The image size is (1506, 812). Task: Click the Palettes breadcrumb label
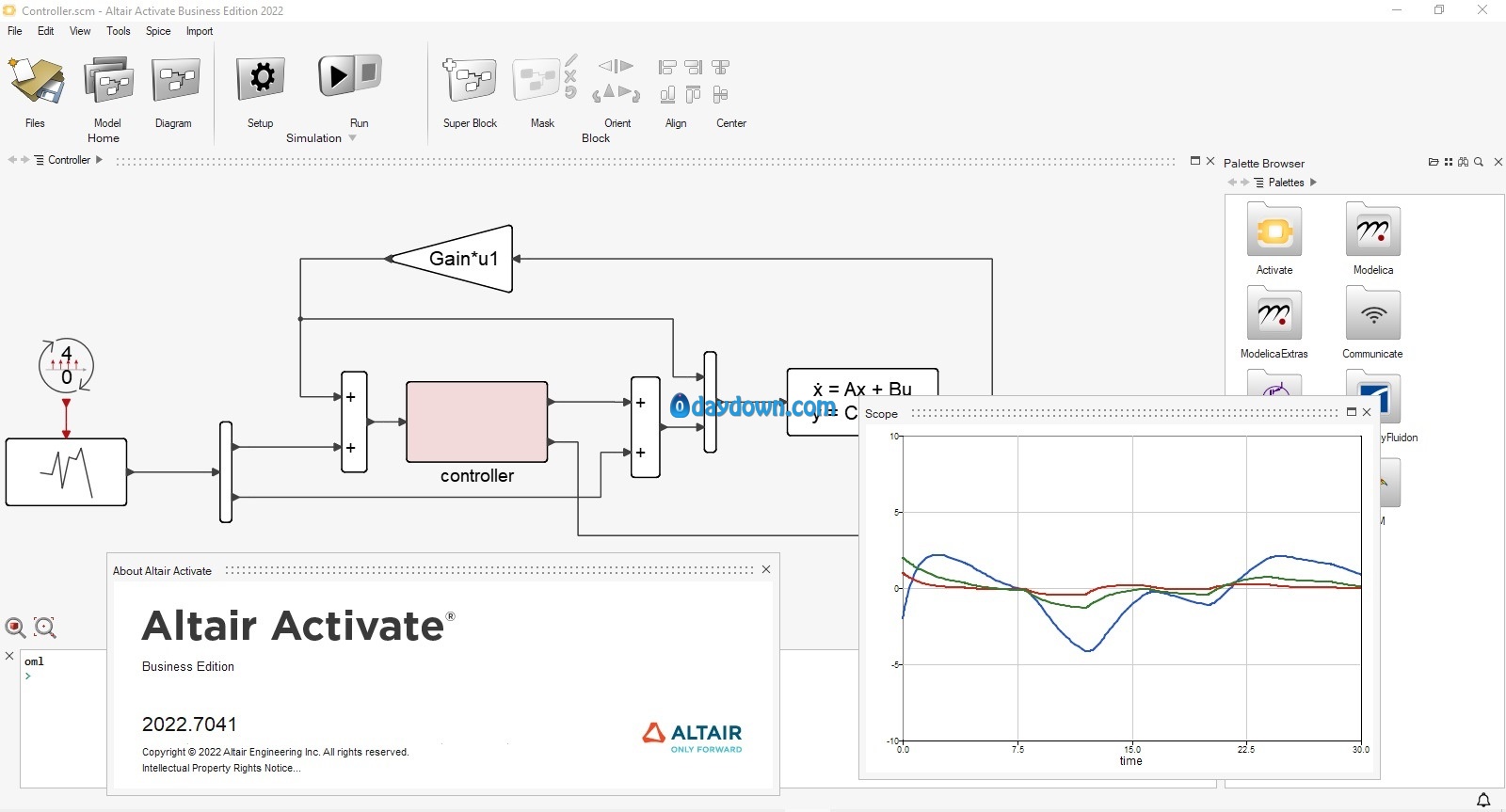point(1286,183)
